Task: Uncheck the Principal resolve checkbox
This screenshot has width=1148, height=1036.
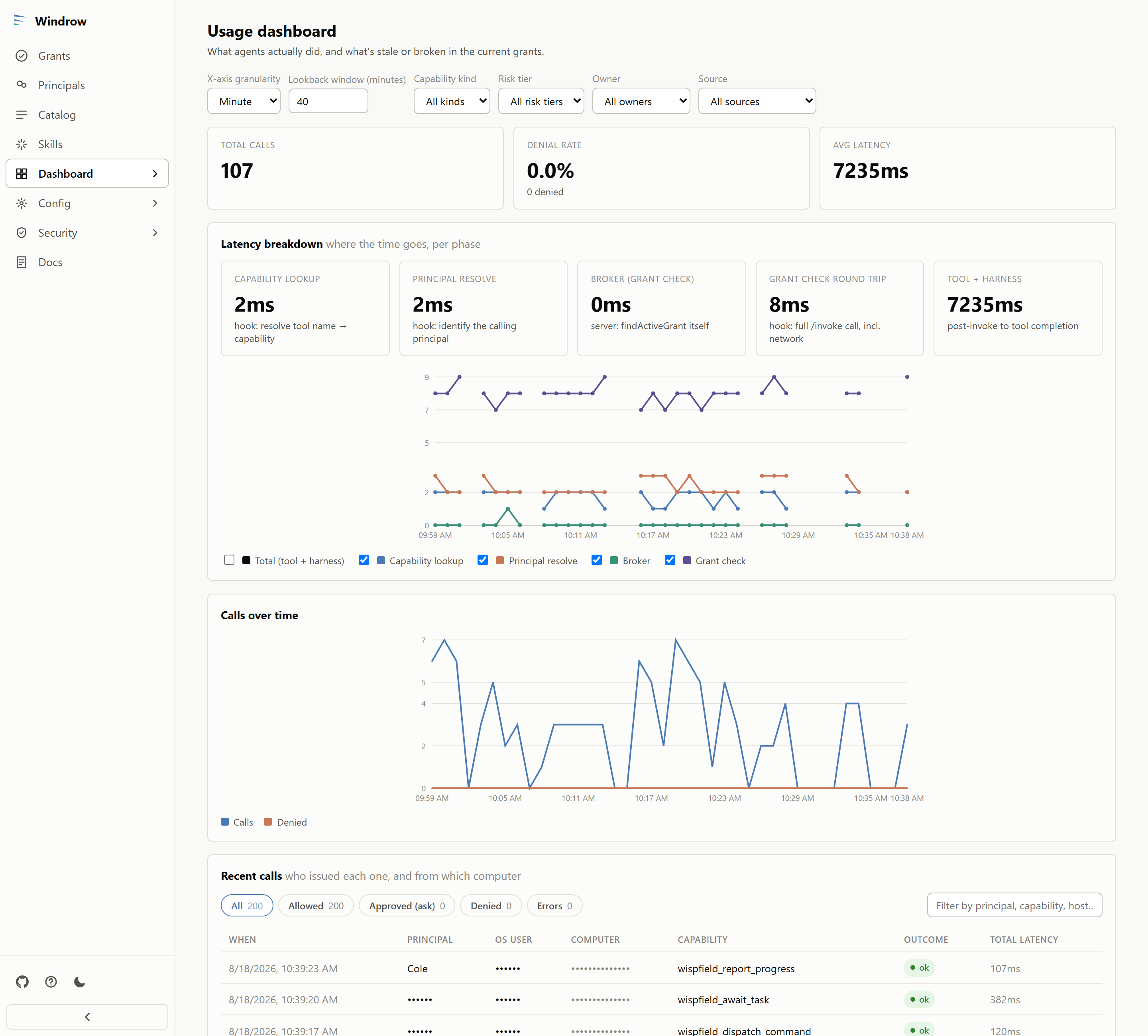Action: [x=483, y=559]
